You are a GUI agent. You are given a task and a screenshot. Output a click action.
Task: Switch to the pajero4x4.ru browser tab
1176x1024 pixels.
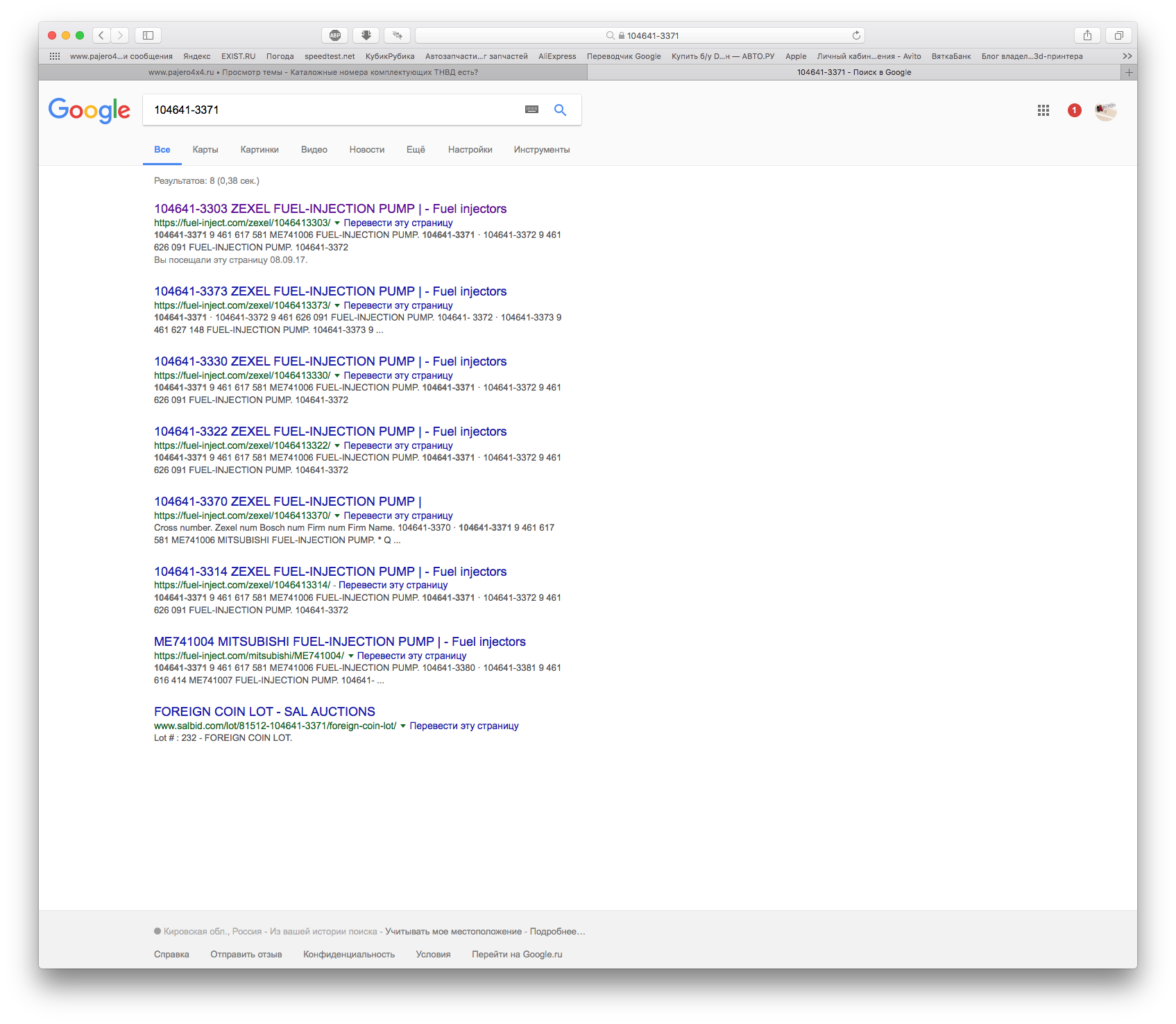click(x=313, y=72)
